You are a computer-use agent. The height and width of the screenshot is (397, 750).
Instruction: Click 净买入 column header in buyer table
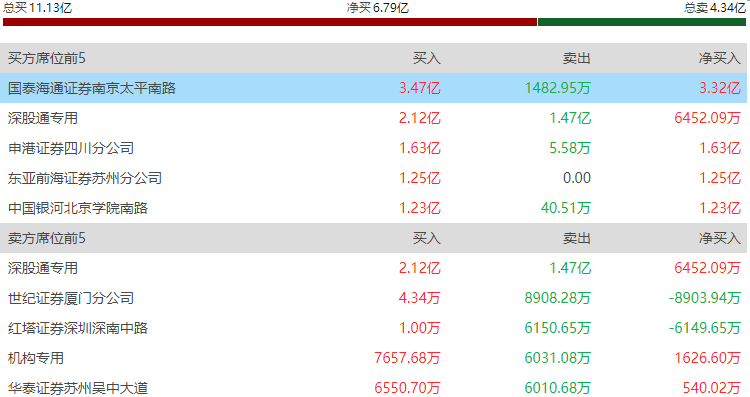(x=719, y=58)
